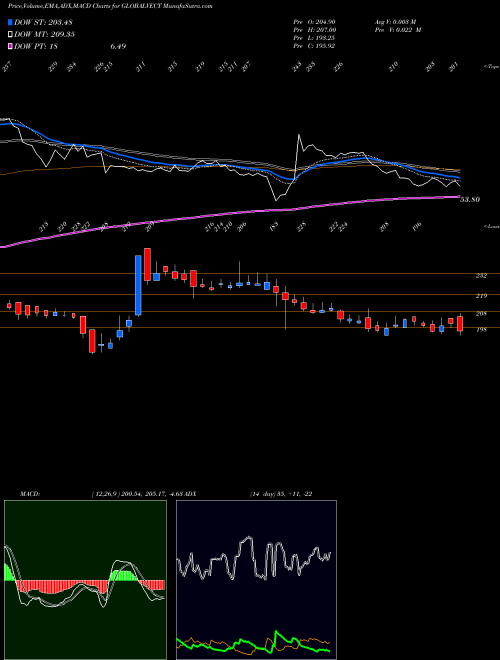Click the 'Pre L: 193.25' low value
The height and width of the screenshot is (660, 500).
click(314, 38)
